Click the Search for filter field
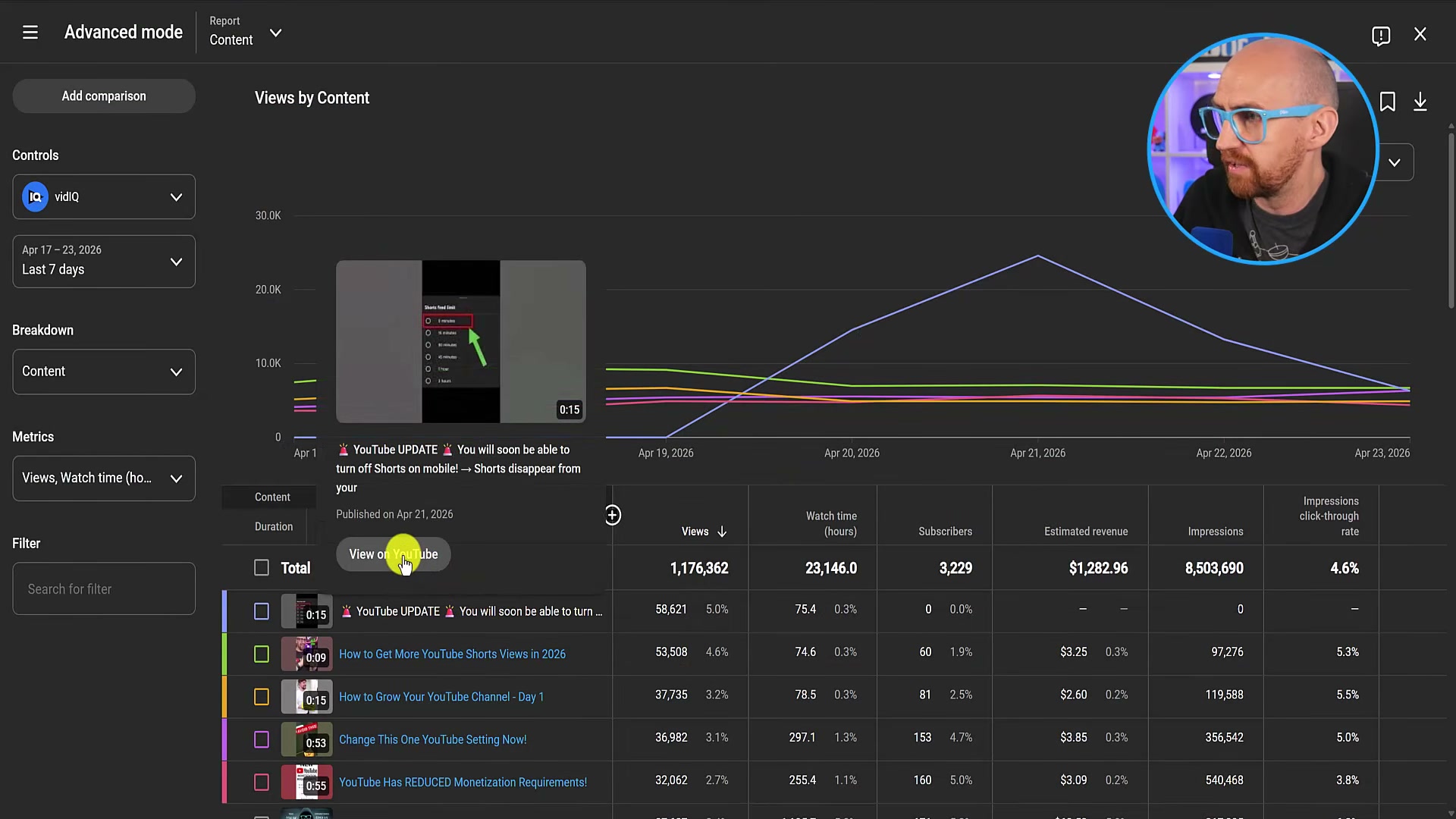The width and height of the screenshot is (1456, 819). 104,589
